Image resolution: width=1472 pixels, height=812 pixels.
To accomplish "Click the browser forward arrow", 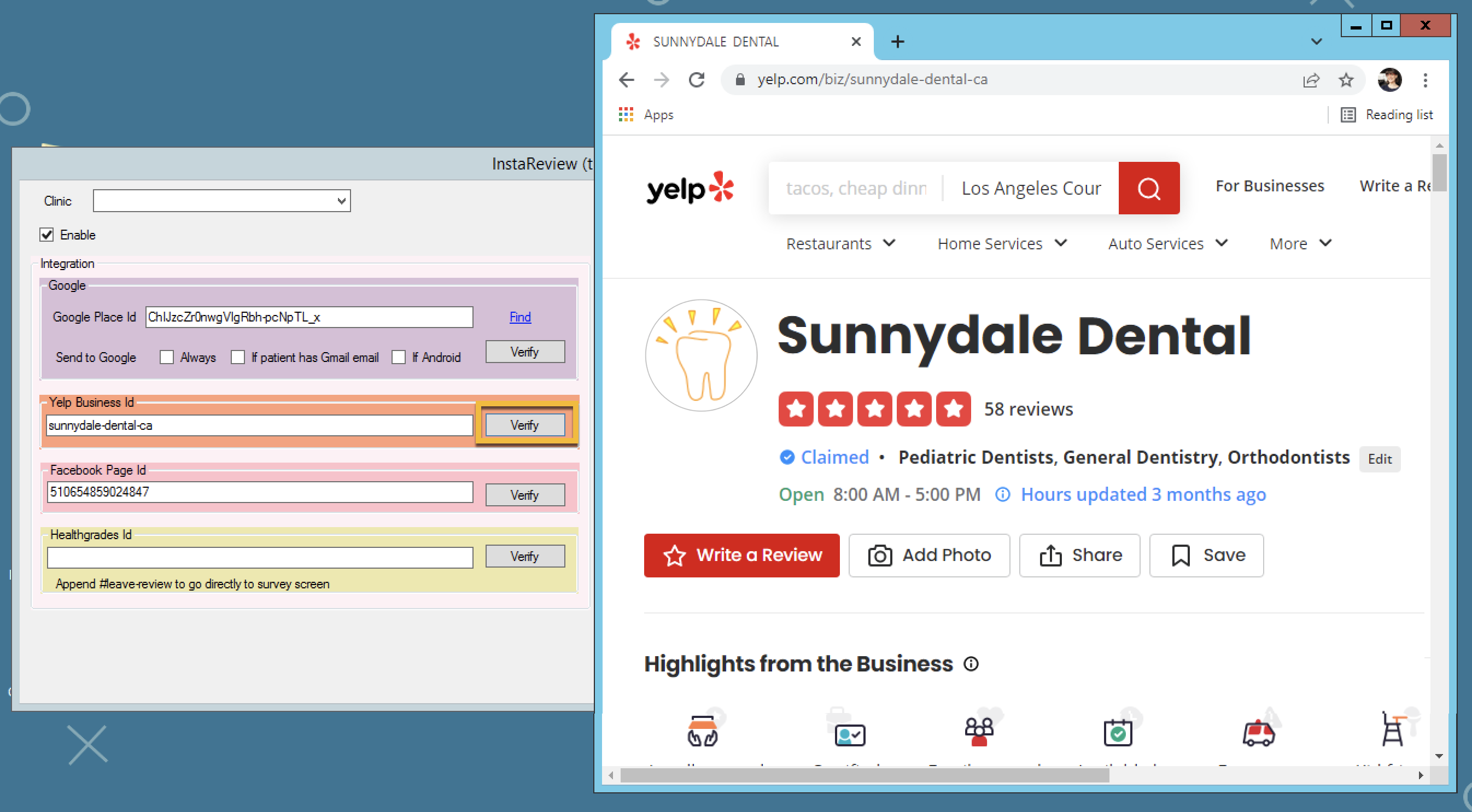I will (x=661, y=79).
